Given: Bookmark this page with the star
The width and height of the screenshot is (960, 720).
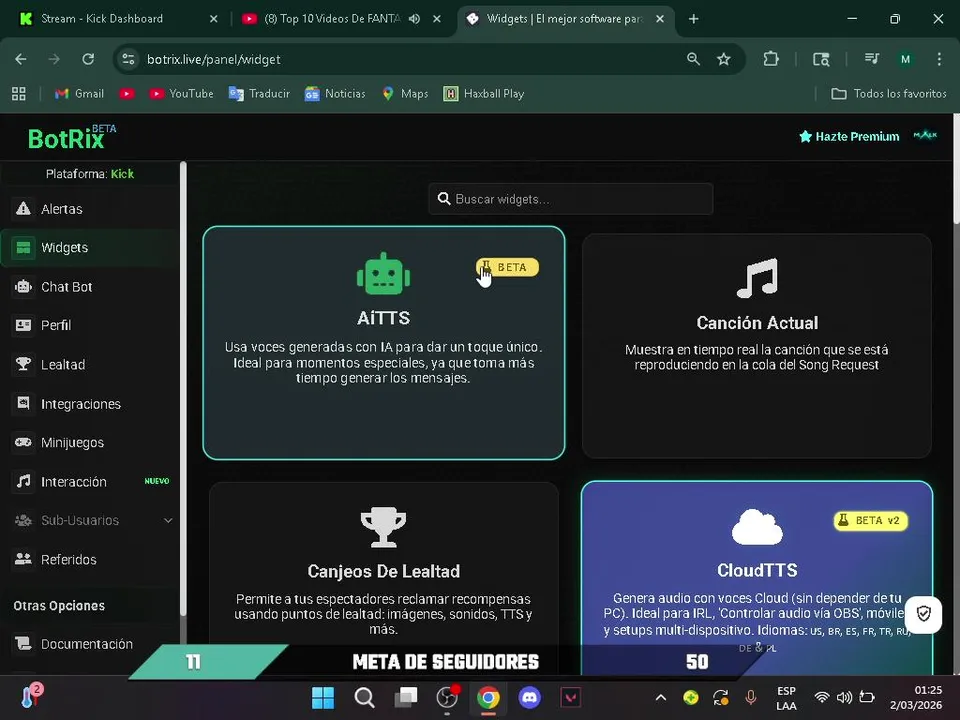Looking at the screenshot, I should click(724, 59).
